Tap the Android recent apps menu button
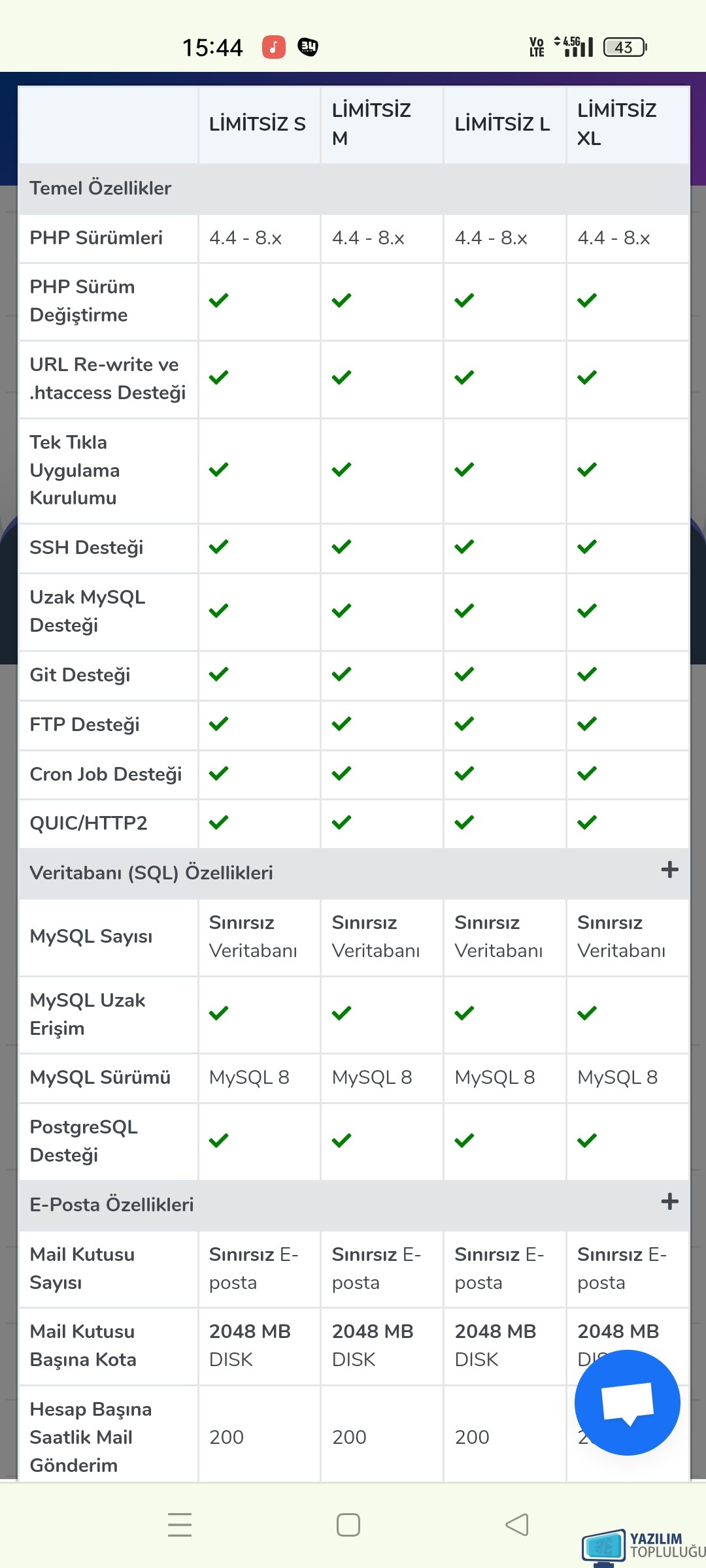 pyautogui.click(x=180, y=1525)
